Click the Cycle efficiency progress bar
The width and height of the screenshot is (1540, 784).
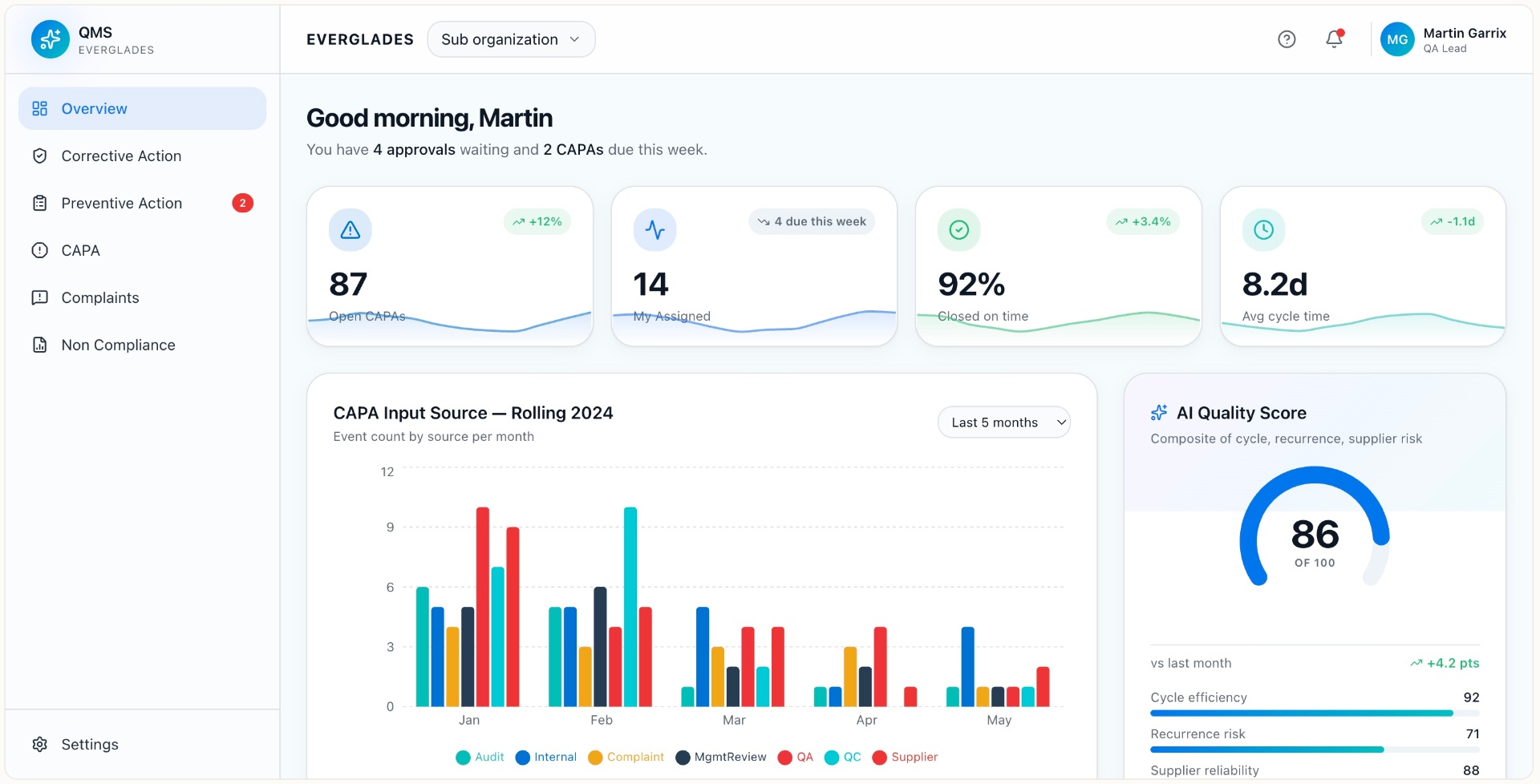pos(1315,713)
